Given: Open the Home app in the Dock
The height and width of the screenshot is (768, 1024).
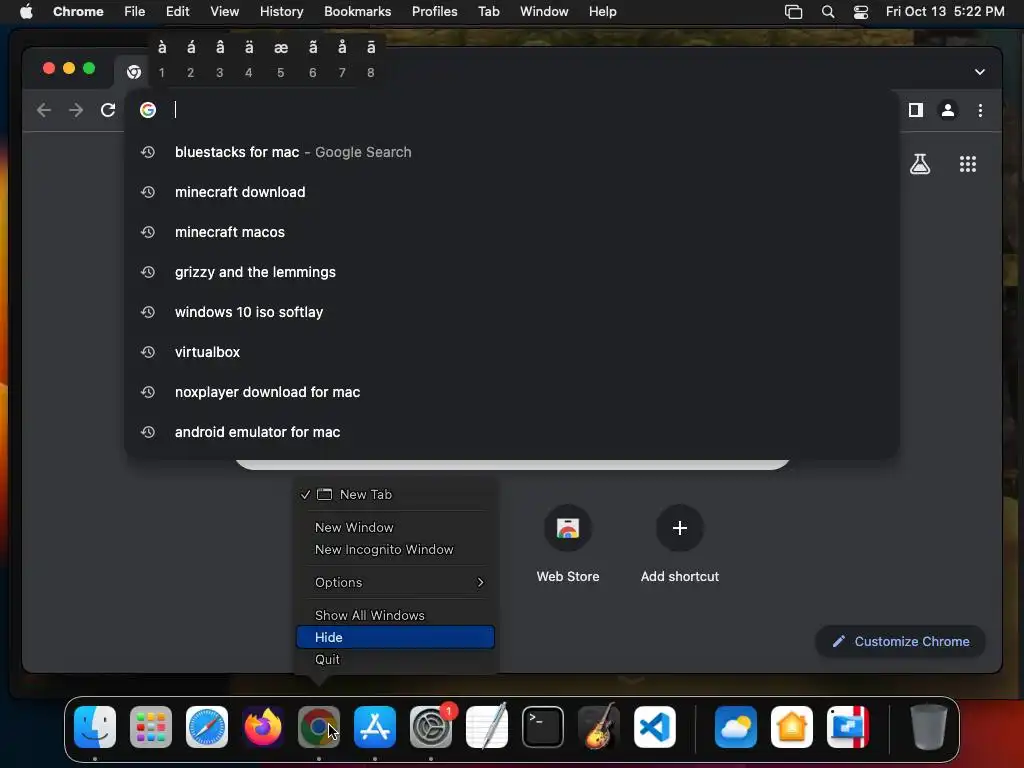Looking at the screenshot, I should coord(792,726).
